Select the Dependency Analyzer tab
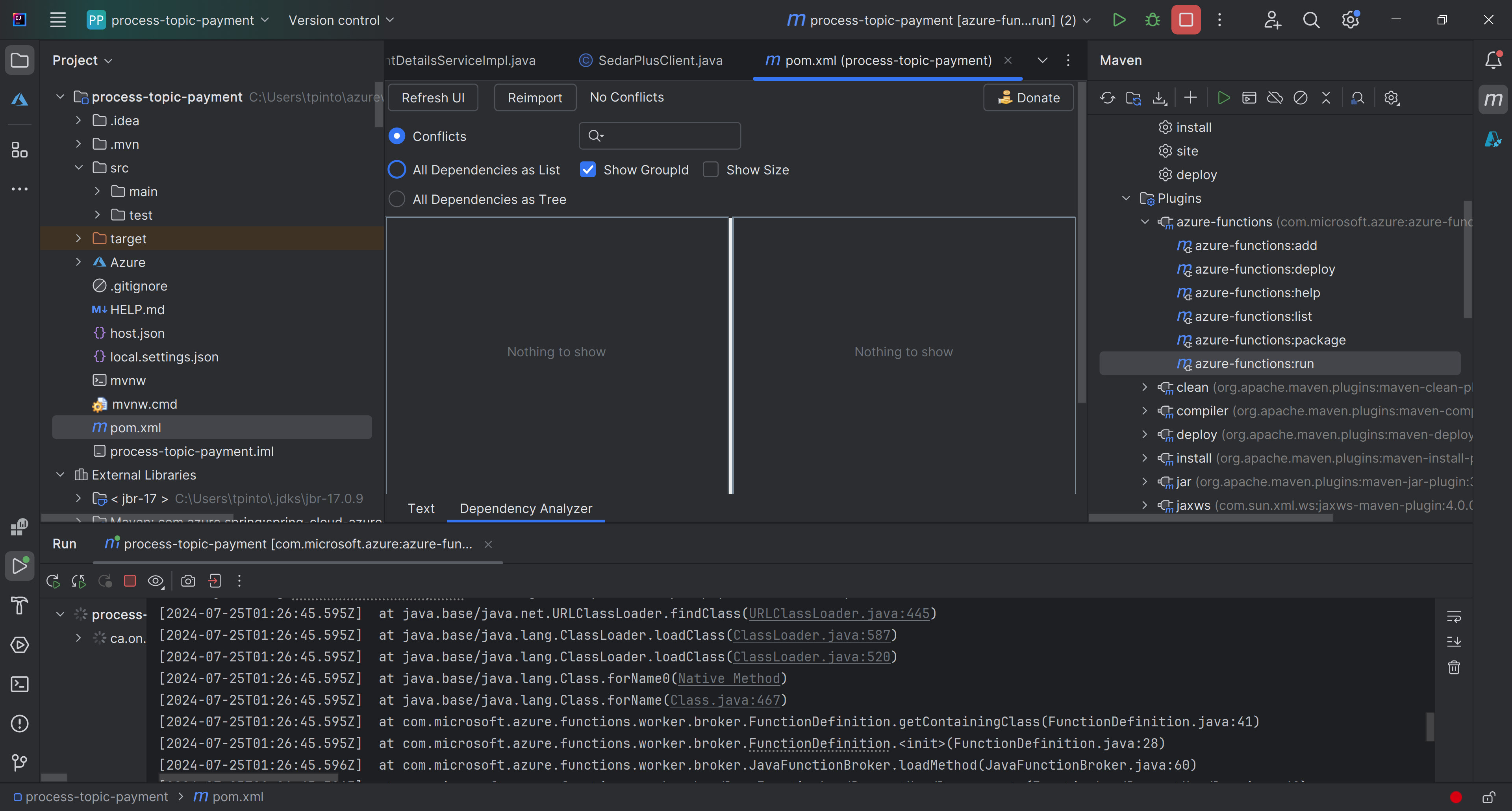This screenshot has width=1512, height=811. tap(526, 508)
